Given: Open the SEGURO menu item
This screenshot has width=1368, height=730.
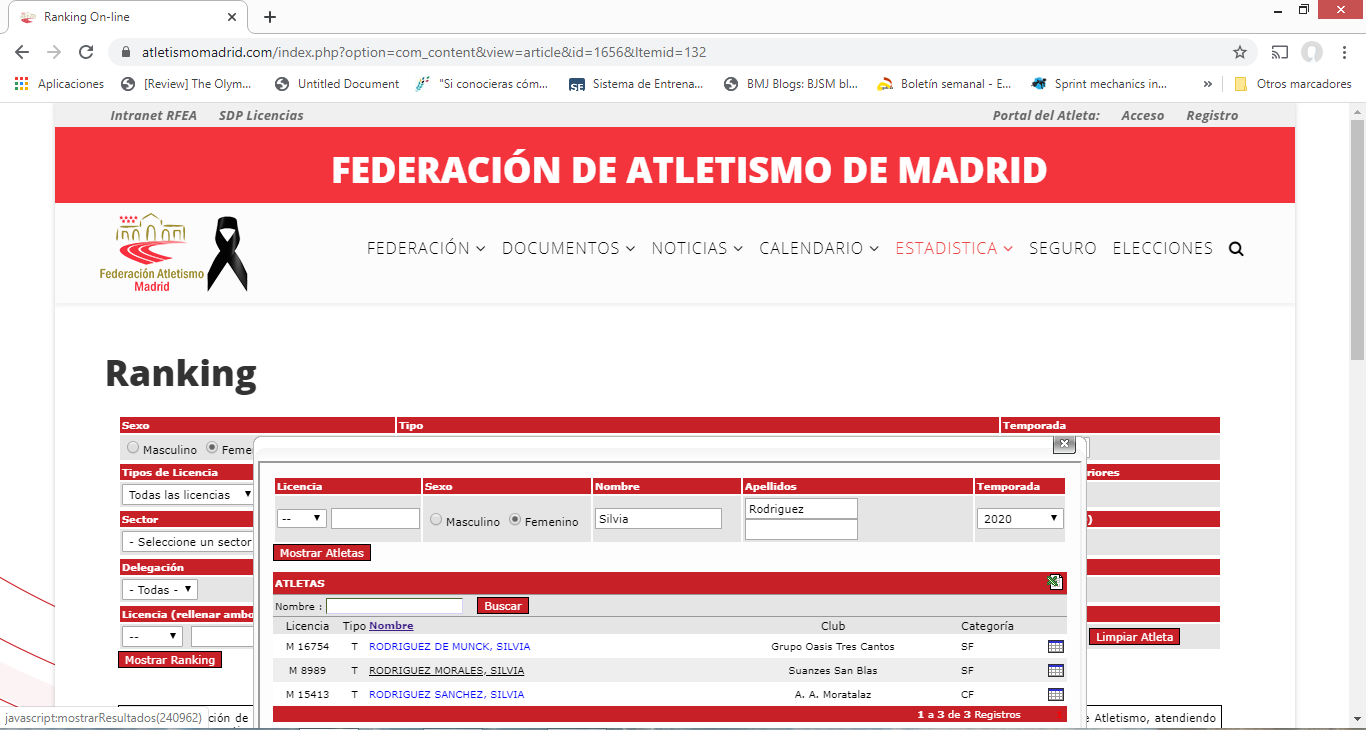Looking at the screenshot, I should click(x=1063, y=248).
